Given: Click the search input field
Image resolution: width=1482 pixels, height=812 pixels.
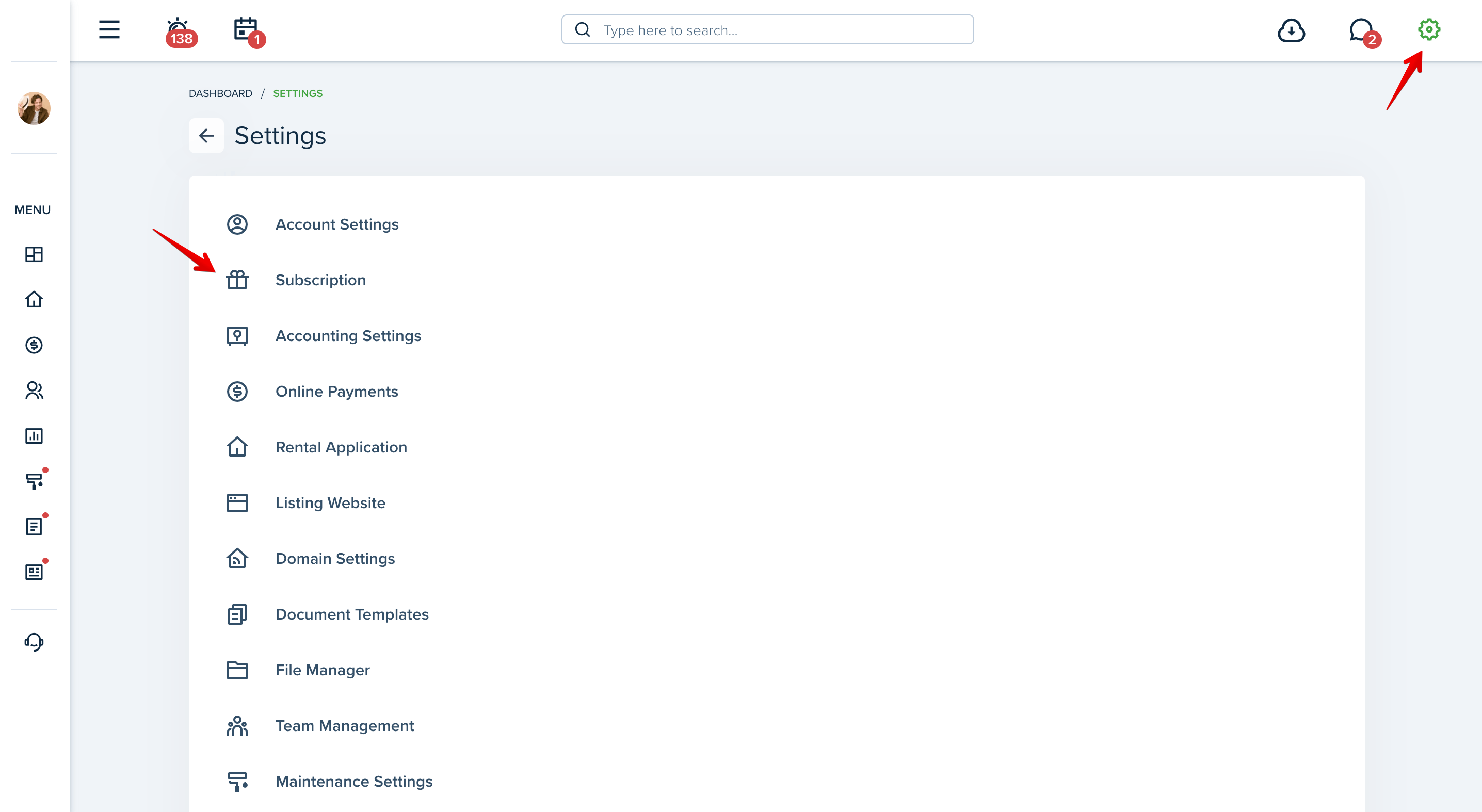Looking at the screenshot, I should (x=767, y=30).
